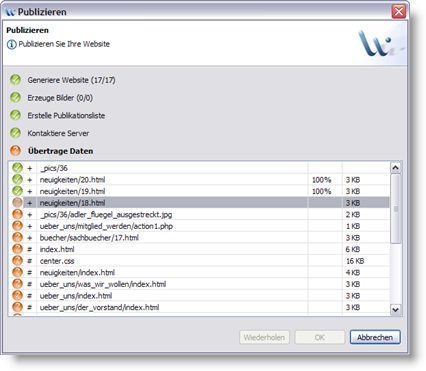Select ueber_uns/der_vorstand/index.html file name
This screenshot has height=371, width=426.
click(99, 307)
